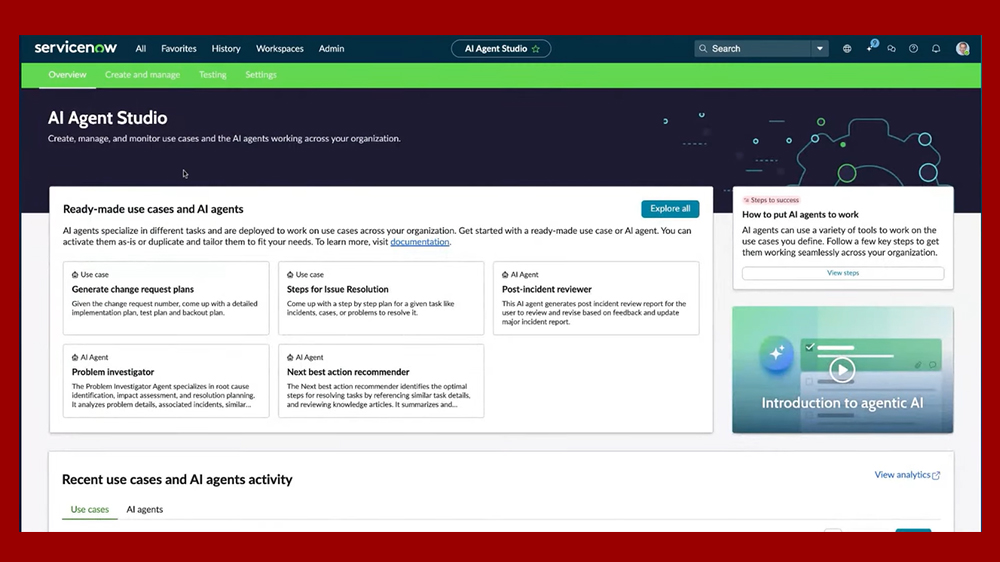Select the Use cases activity tab
The height and width of the screenshot is (562, 1000).
pos(89,509)
